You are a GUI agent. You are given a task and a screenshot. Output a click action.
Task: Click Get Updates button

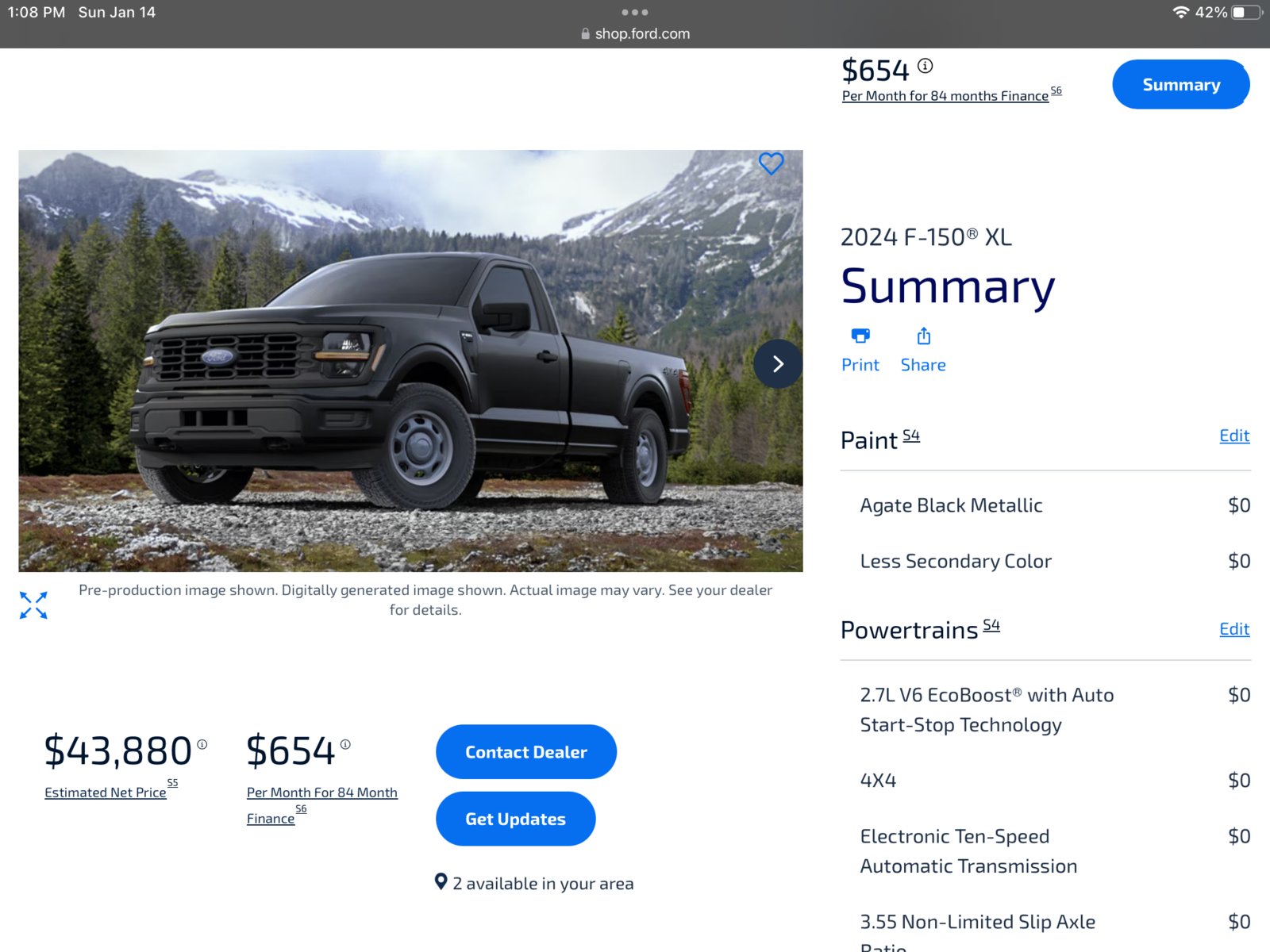pyautogui.click(x=516, y=819)
